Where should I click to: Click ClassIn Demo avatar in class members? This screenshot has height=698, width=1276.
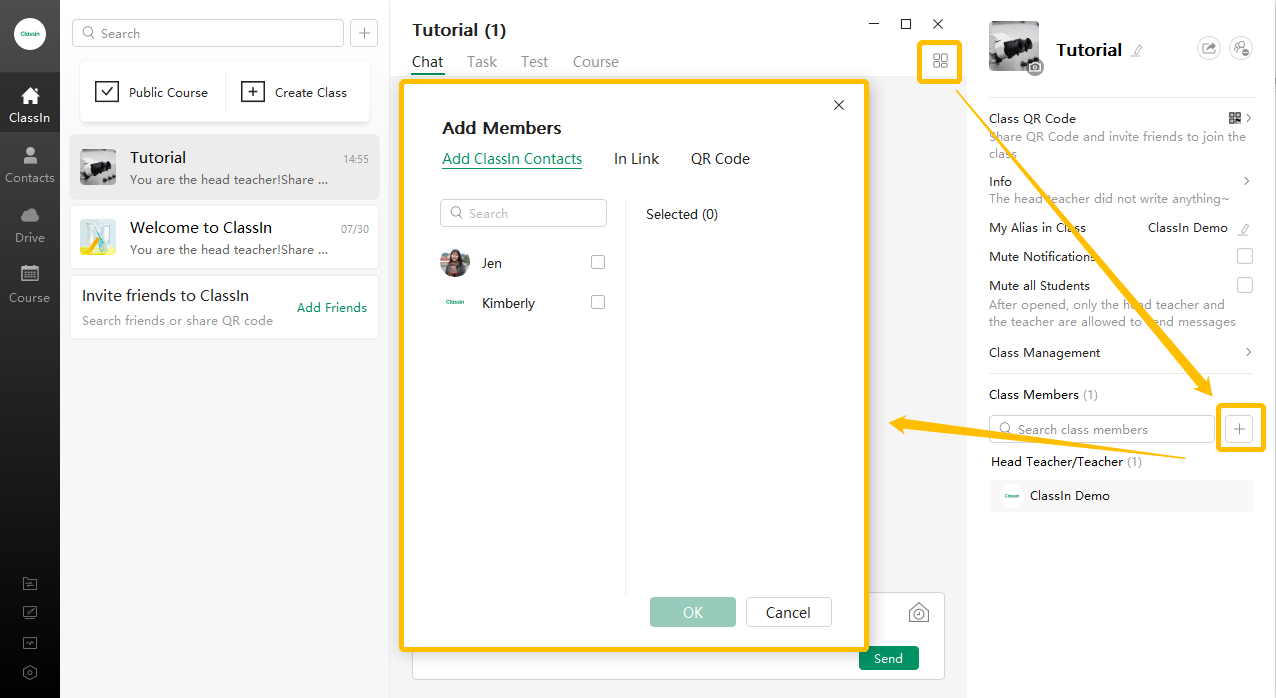click(1012, 496)
